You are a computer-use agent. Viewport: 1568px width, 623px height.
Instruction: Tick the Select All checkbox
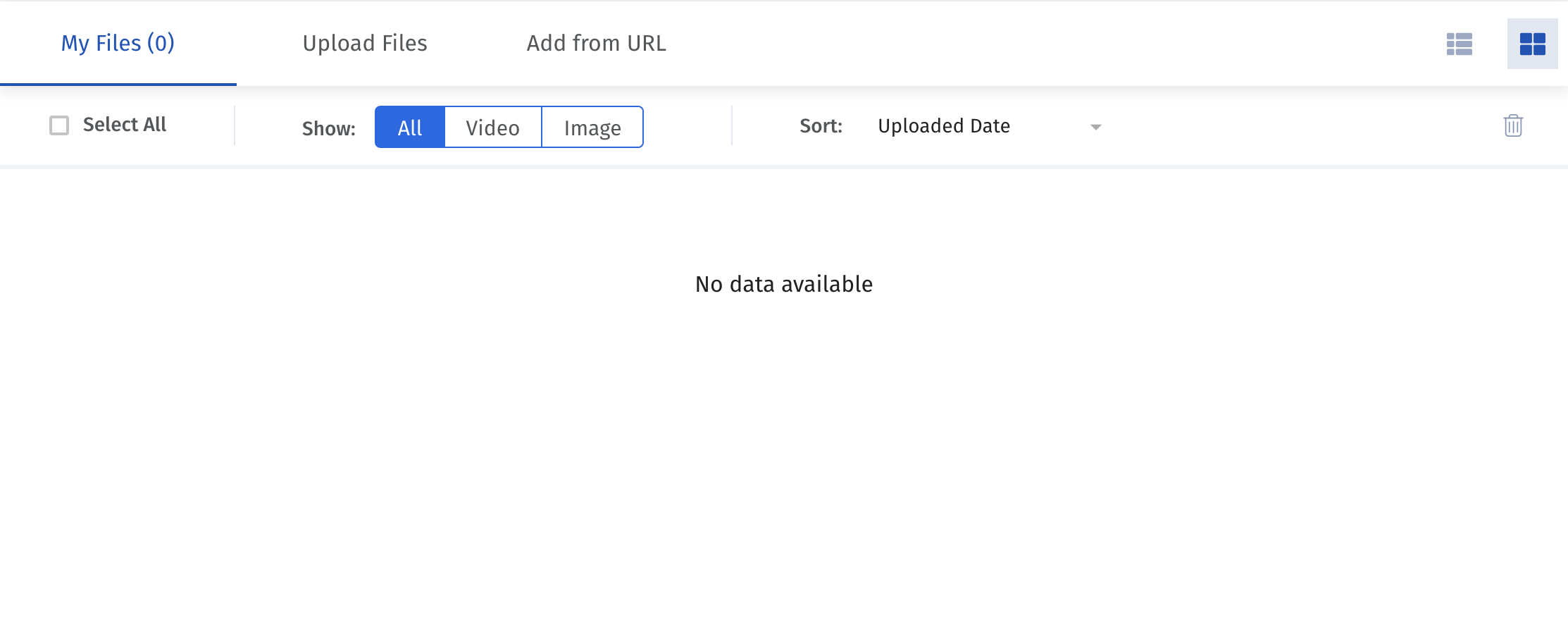(59, 125)
